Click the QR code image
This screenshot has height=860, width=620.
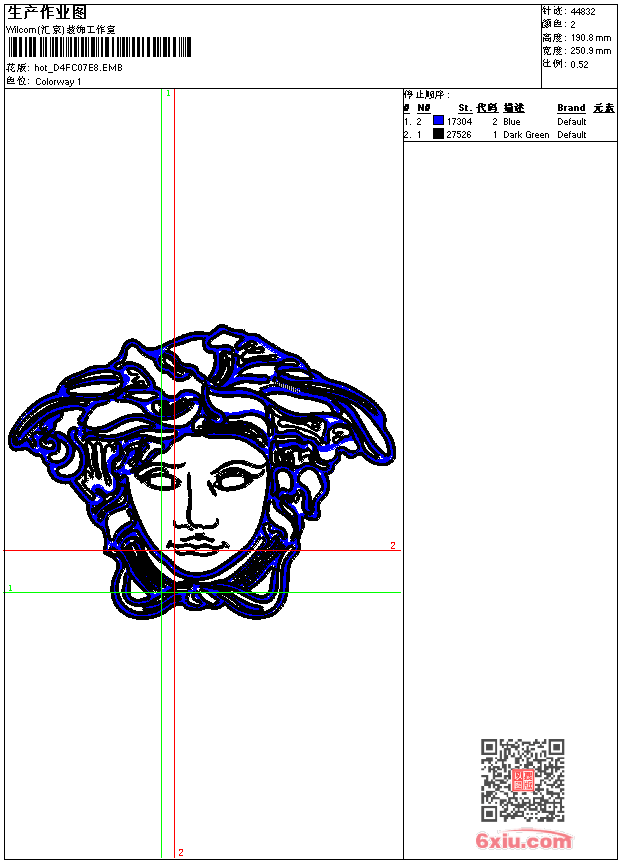[x=522, y=780]
